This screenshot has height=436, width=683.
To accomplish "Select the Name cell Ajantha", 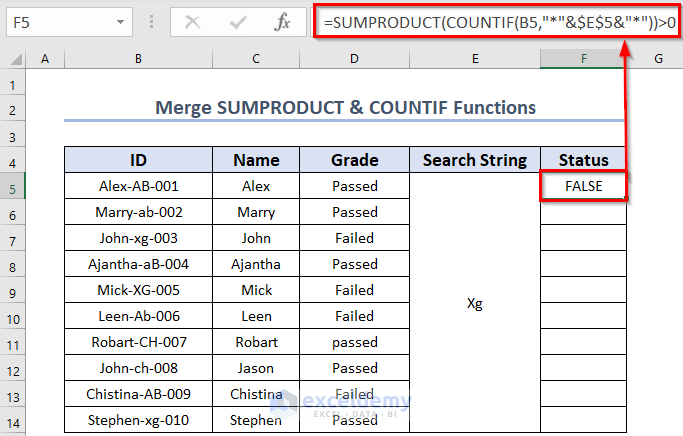I will [257, 264].
